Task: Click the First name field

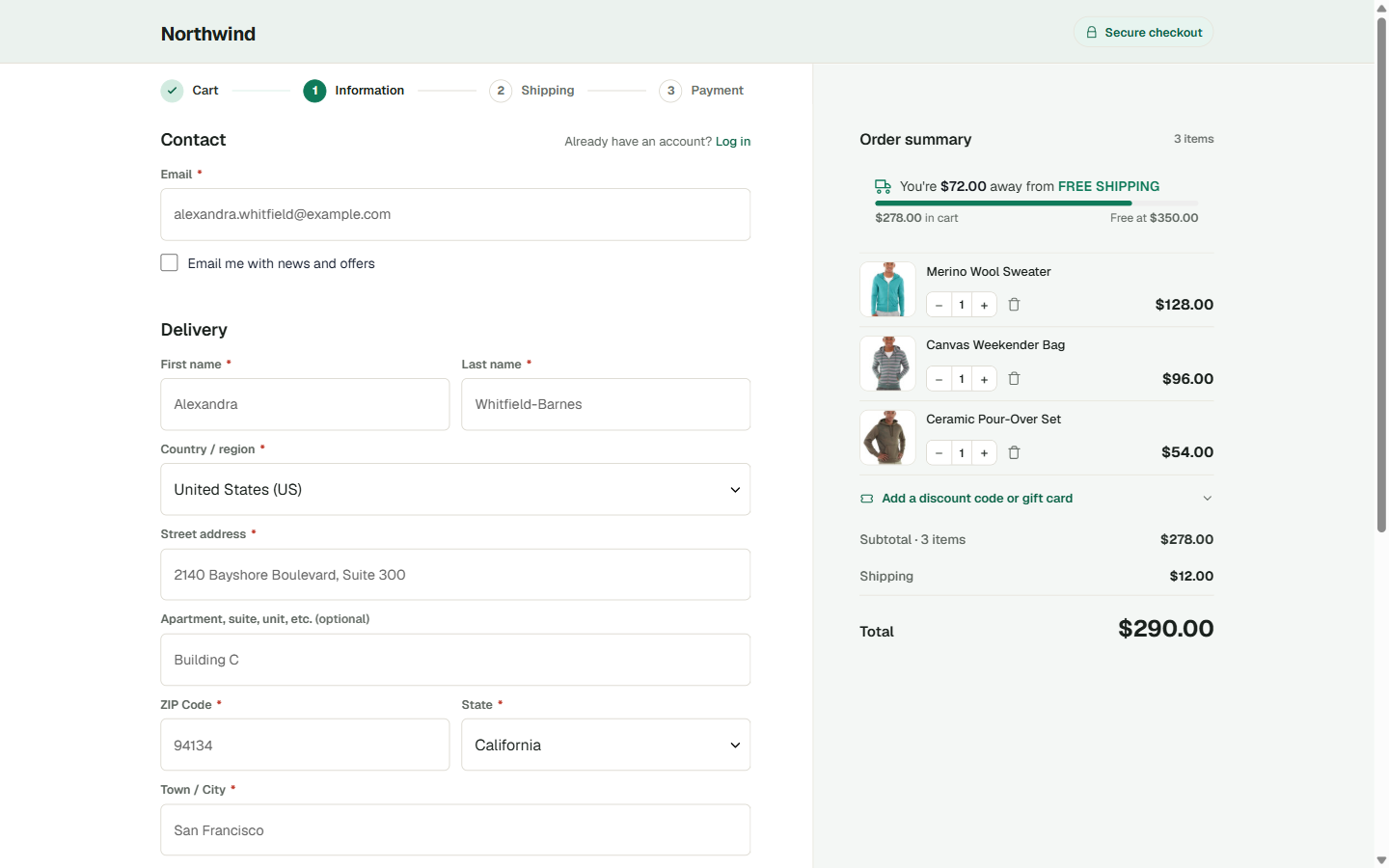Action: (305, 404)
